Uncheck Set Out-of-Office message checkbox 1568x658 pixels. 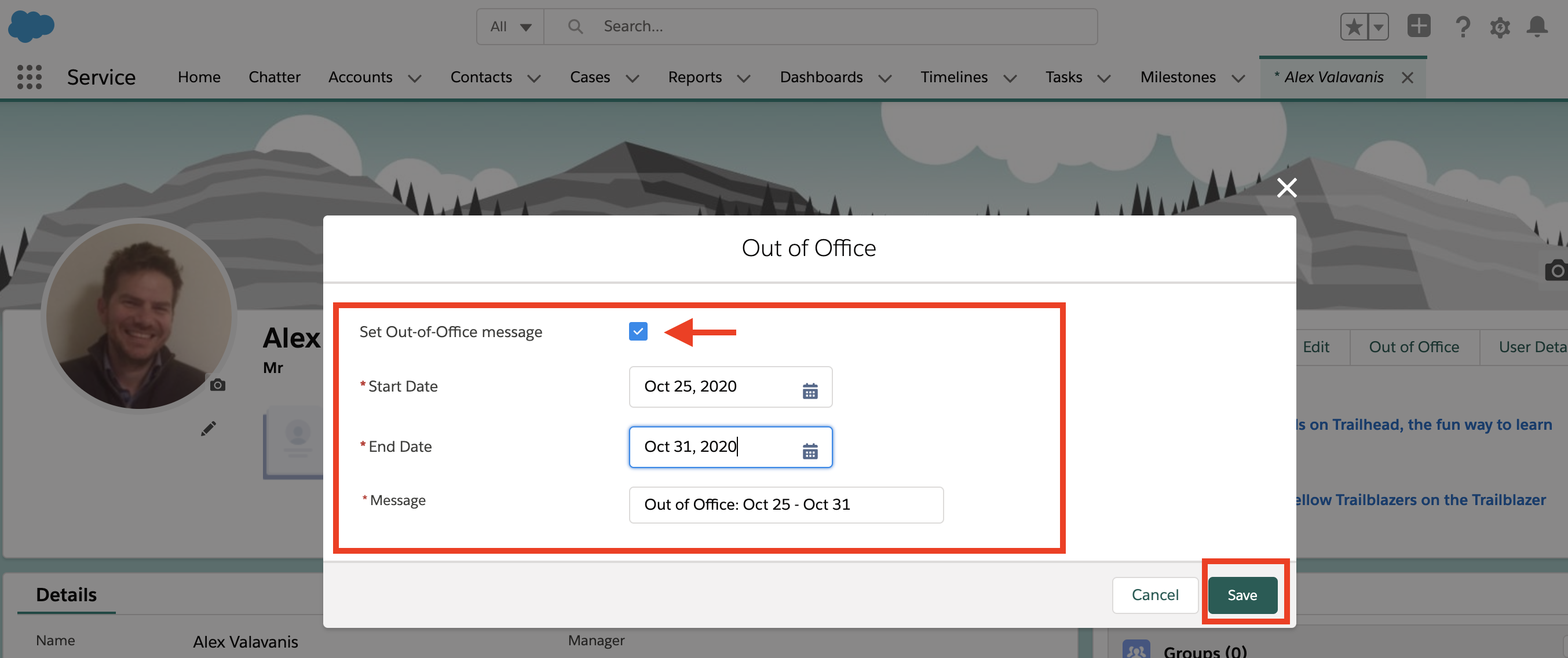tap(638, 331)
